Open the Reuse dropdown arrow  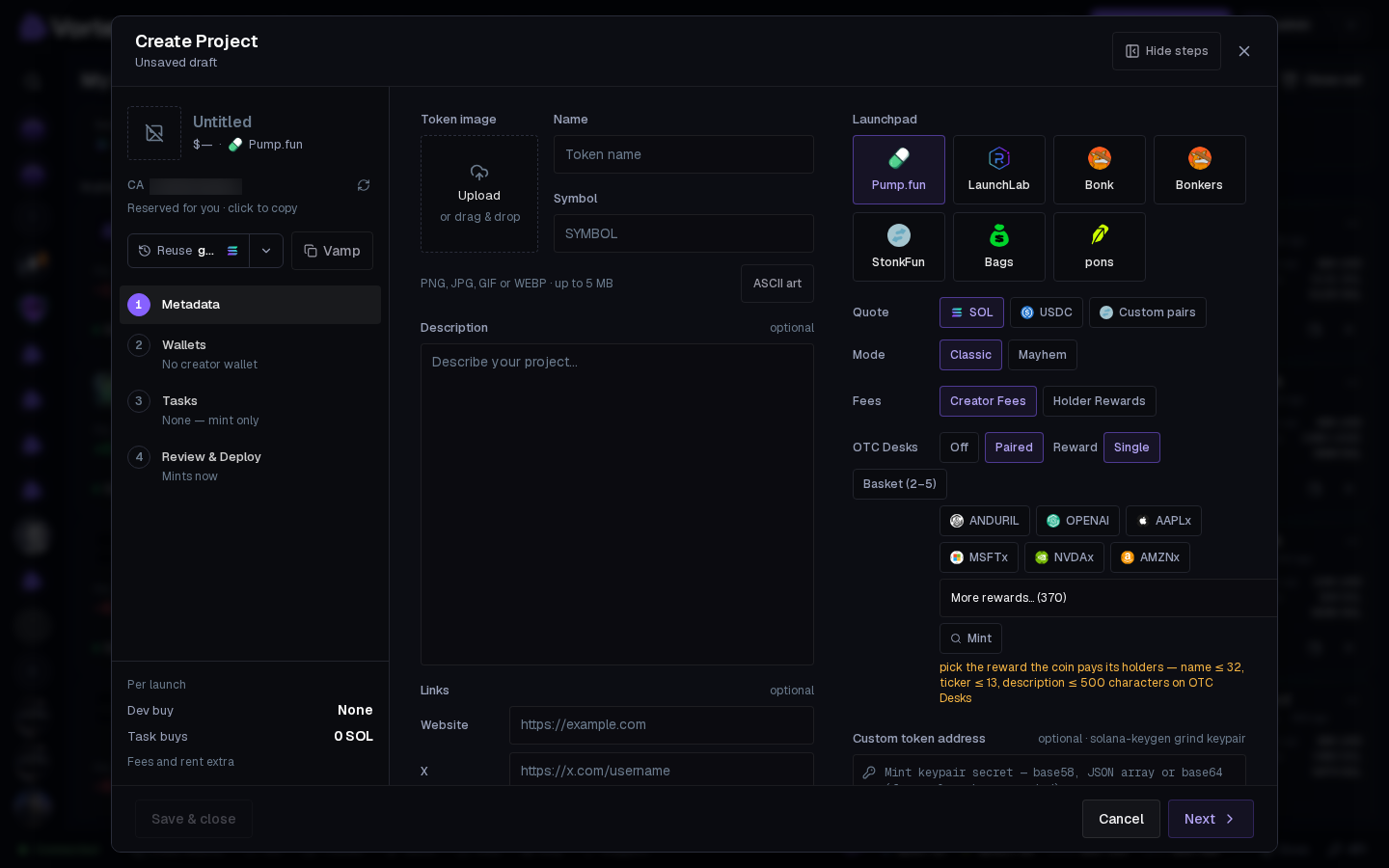[266, 251]
